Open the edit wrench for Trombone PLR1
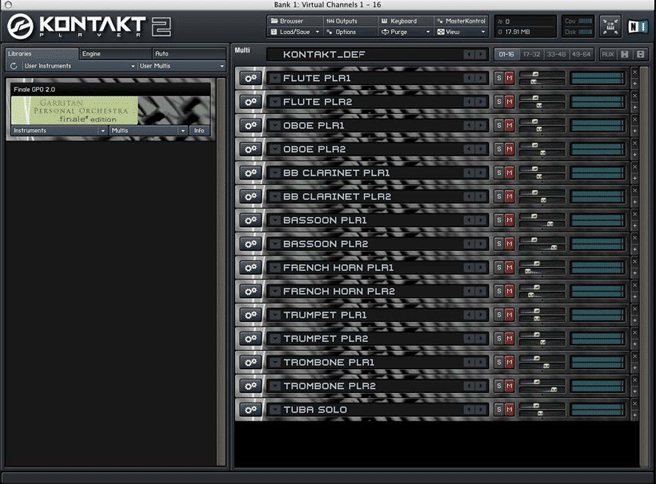 (251, 362)
